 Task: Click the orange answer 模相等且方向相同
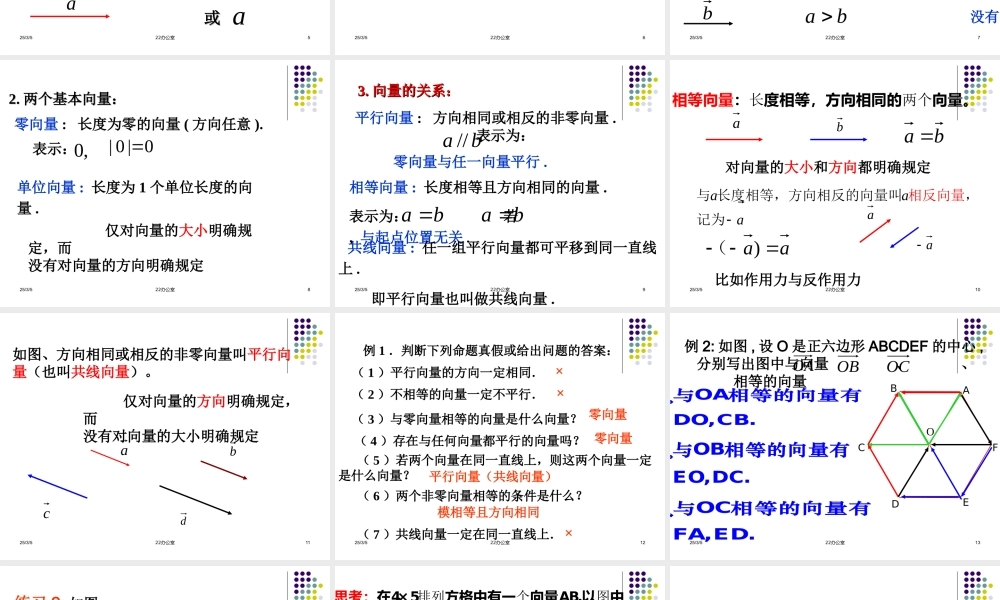pos(489,512)
